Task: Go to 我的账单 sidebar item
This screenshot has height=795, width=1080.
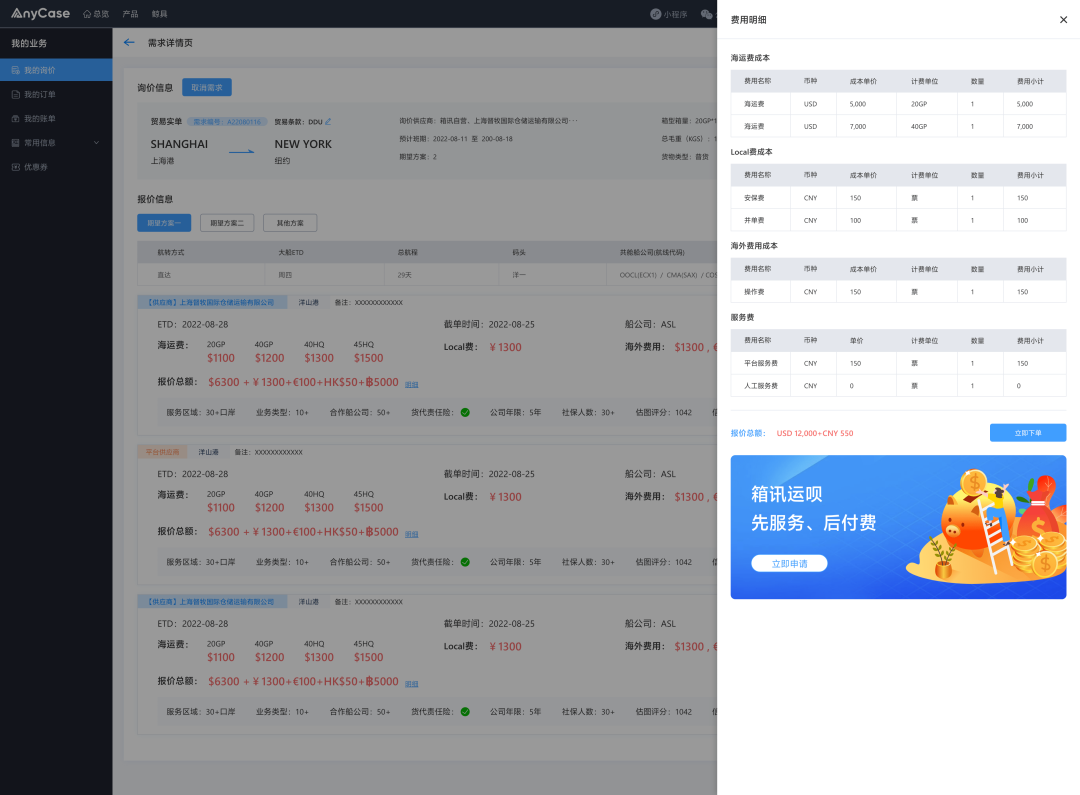Action: pyautogui.click(x=56, y=118)
